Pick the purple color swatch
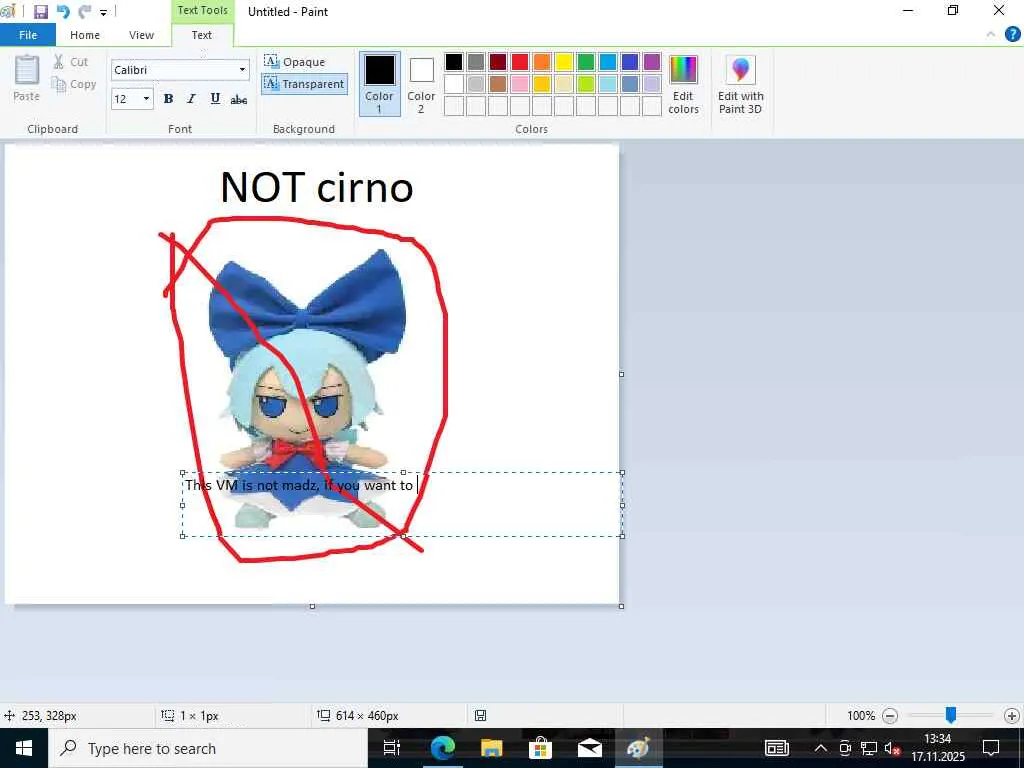1024x768 pixels. coord(652,61)
